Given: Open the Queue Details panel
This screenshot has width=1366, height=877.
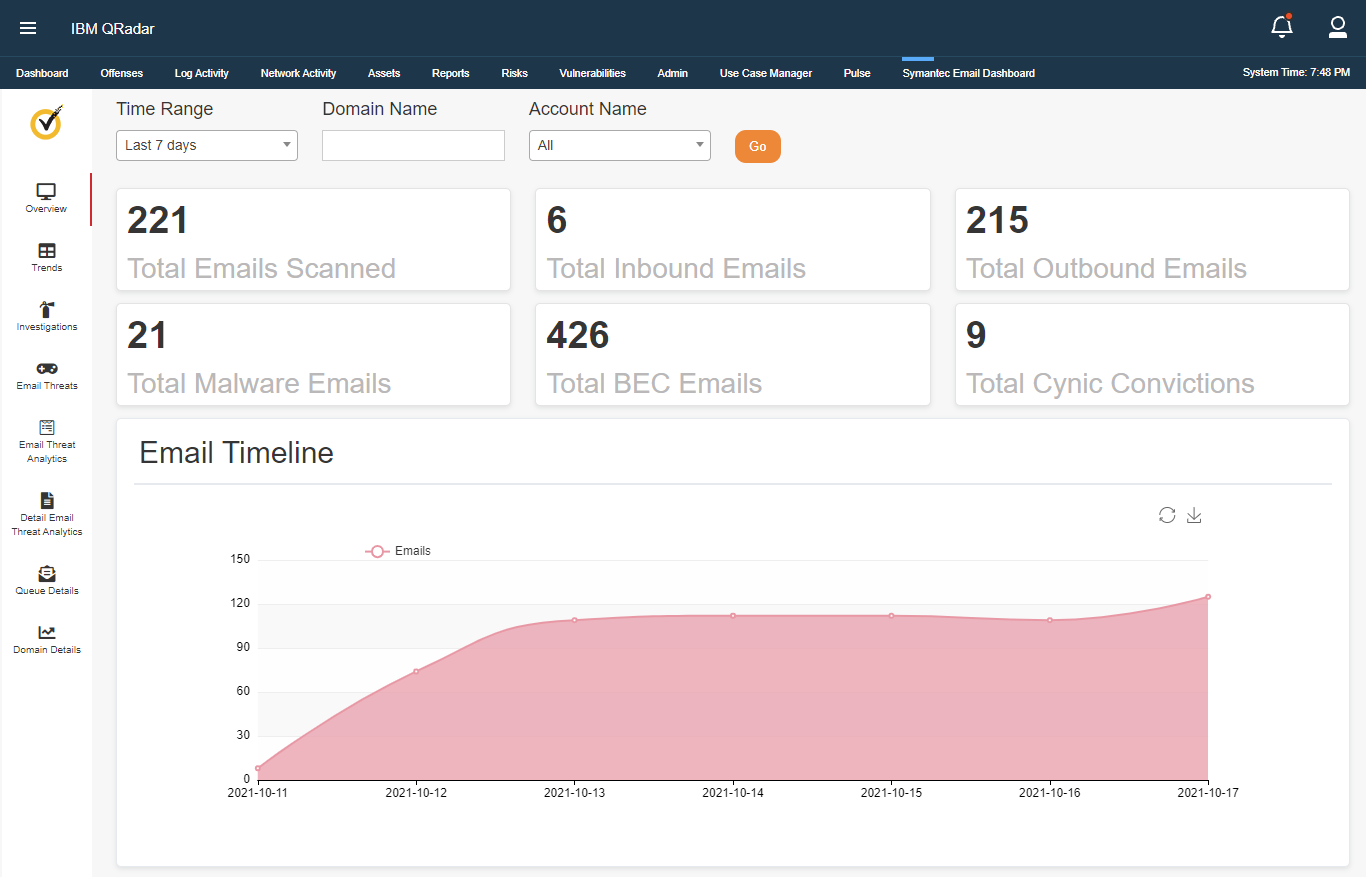Looking at the screenshot, I should coord(46,578).
